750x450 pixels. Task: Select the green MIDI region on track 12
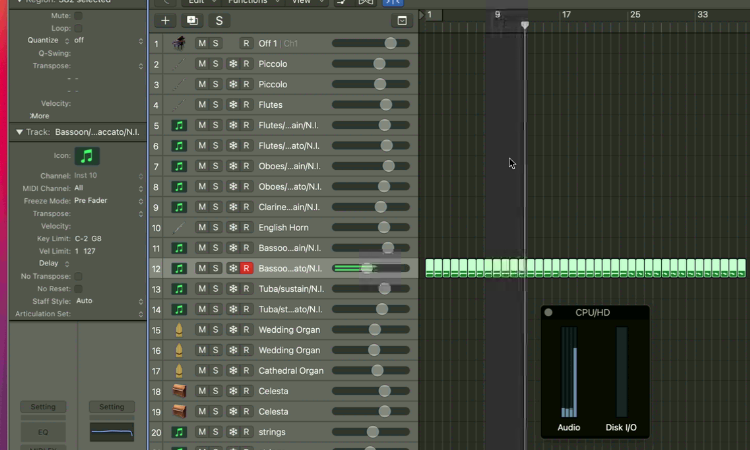click(585, 268)
